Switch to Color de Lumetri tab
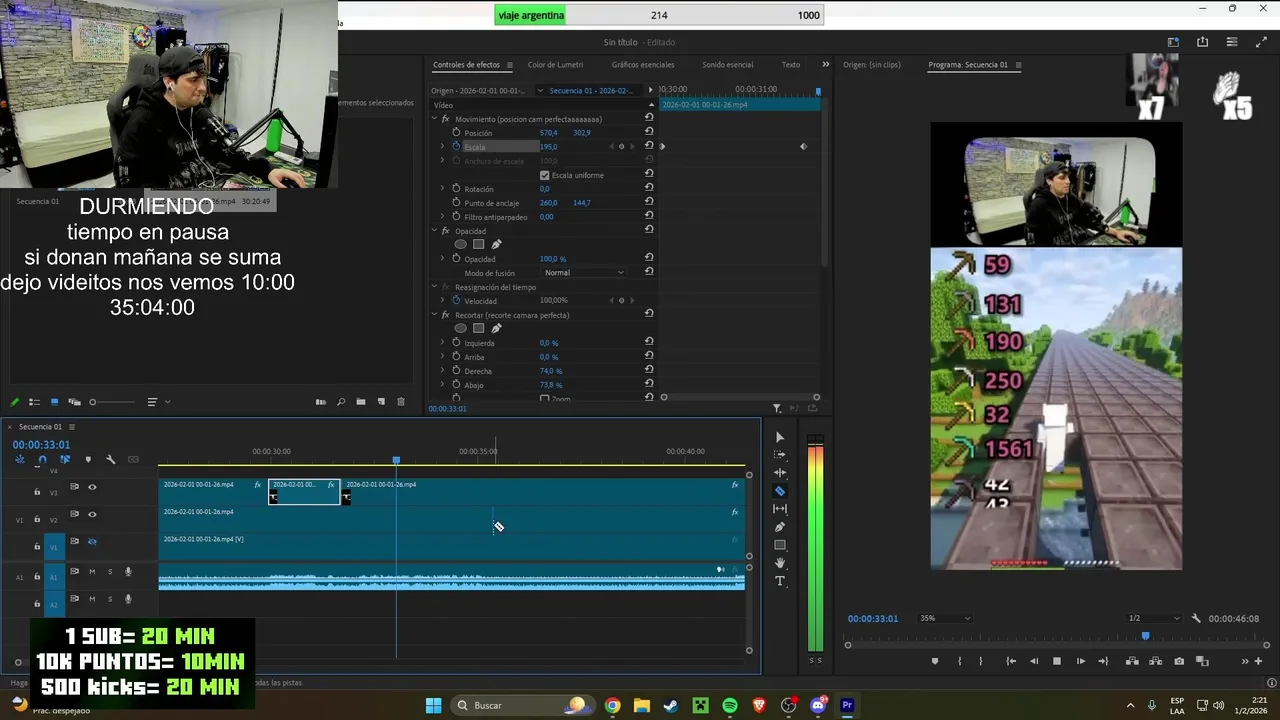The image size is (1280, 720). tap(555, 65)
